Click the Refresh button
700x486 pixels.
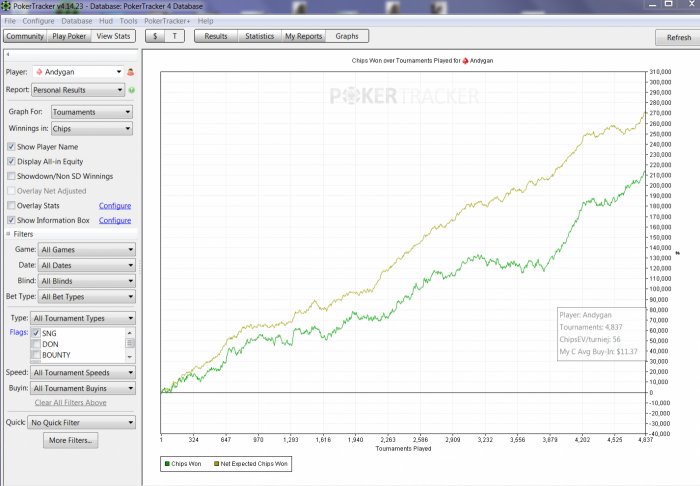tap(679, 37)
